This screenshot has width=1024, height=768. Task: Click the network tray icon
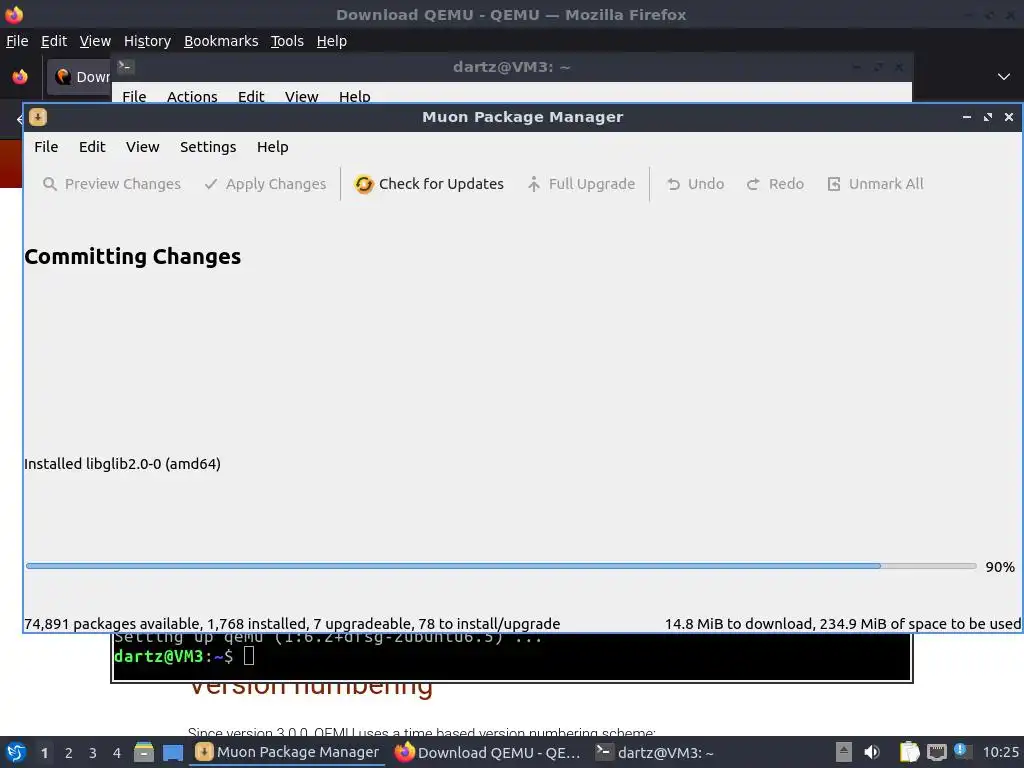pos(936,752)
